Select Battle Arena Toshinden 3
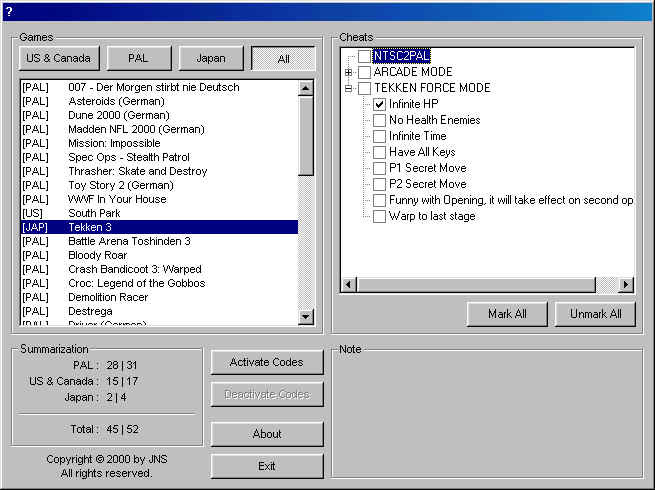This screenshot has width=655, height=490. 159,241
